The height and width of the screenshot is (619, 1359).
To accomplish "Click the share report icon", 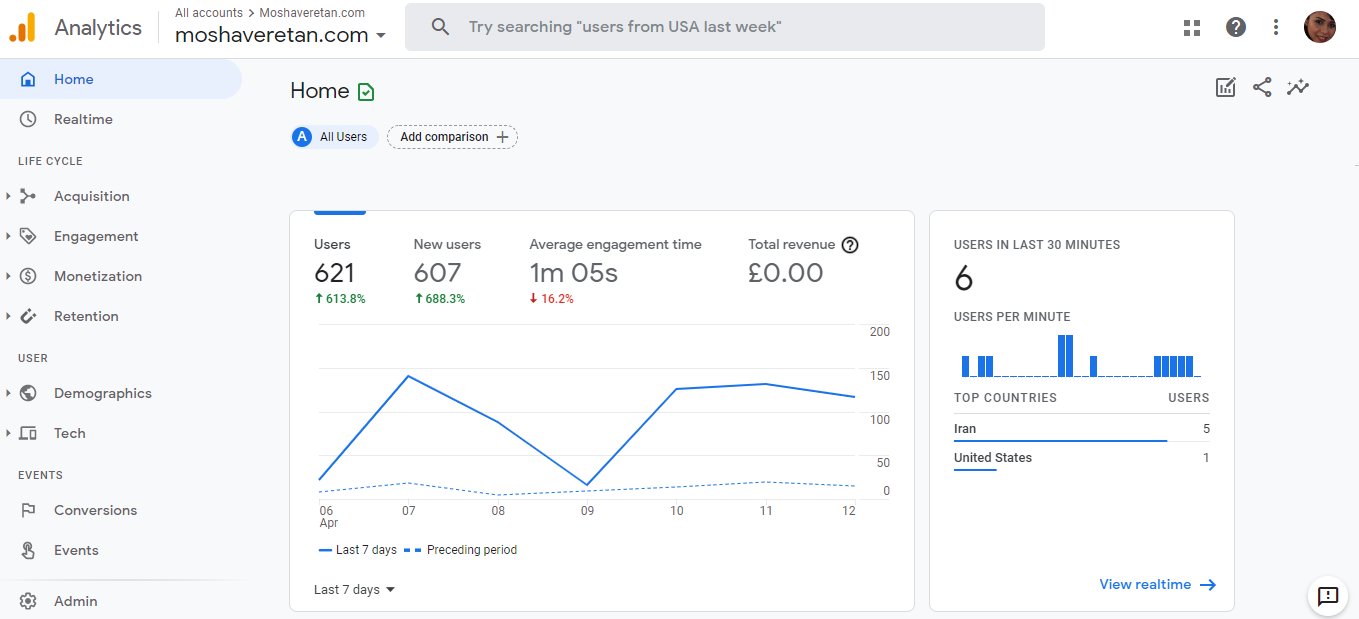I will (1262, 88).
